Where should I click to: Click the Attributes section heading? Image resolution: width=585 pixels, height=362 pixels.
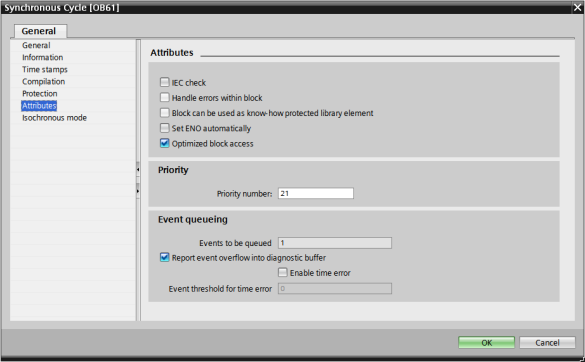[172, 53]
